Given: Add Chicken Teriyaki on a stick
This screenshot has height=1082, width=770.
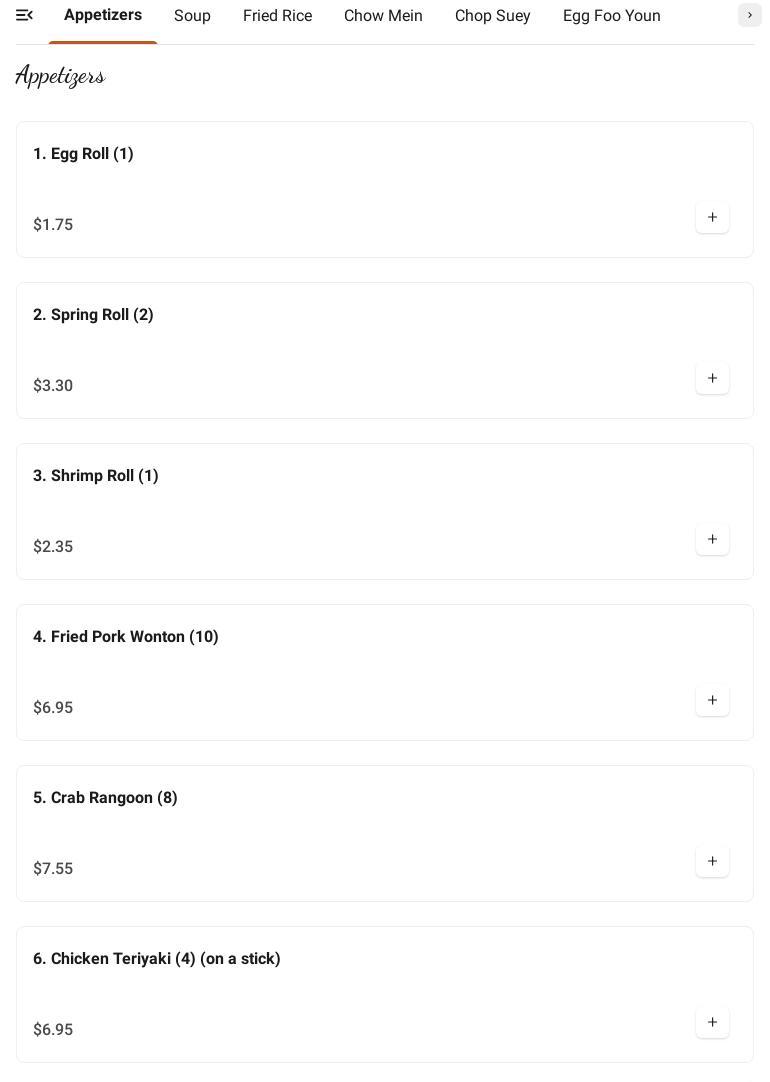Looking at the screenshot, I should click(x=712, y=1023).
